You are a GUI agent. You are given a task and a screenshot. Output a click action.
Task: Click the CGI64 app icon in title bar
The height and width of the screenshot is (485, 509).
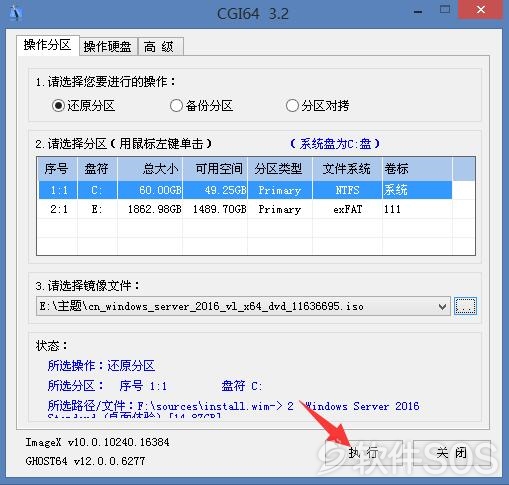[x=16, y=13]
